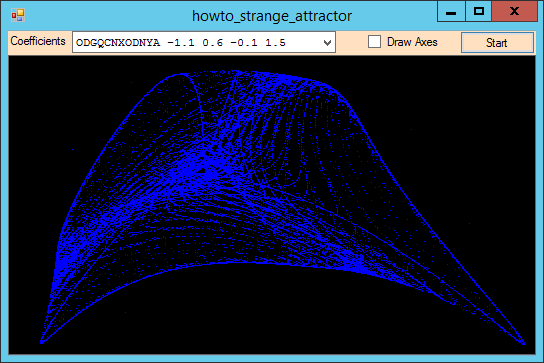The width and height of the screenshot is (544, 363).
Task: Click the application icon in title bar
Action: [18, 15]
